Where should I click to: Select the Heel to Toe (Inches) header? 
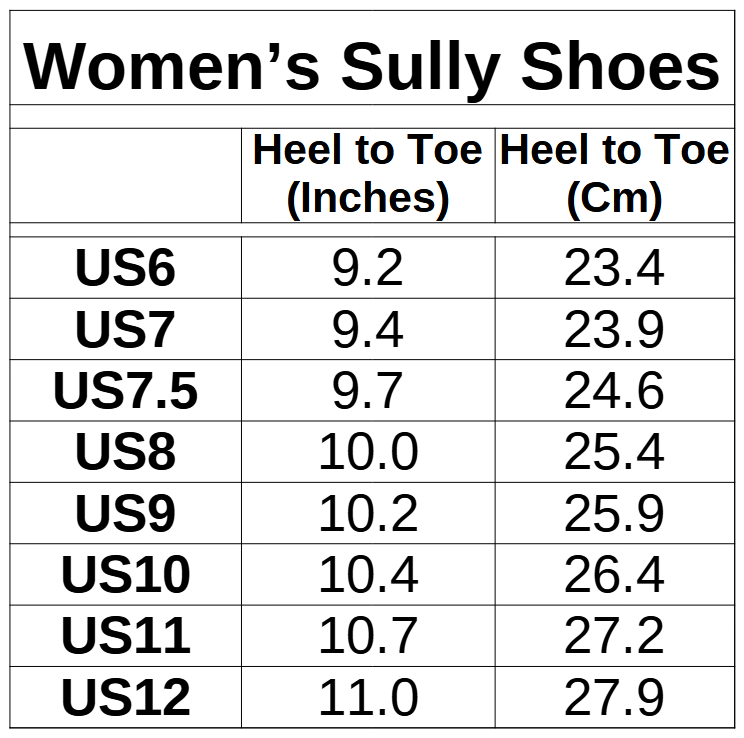tap(367, 175)
